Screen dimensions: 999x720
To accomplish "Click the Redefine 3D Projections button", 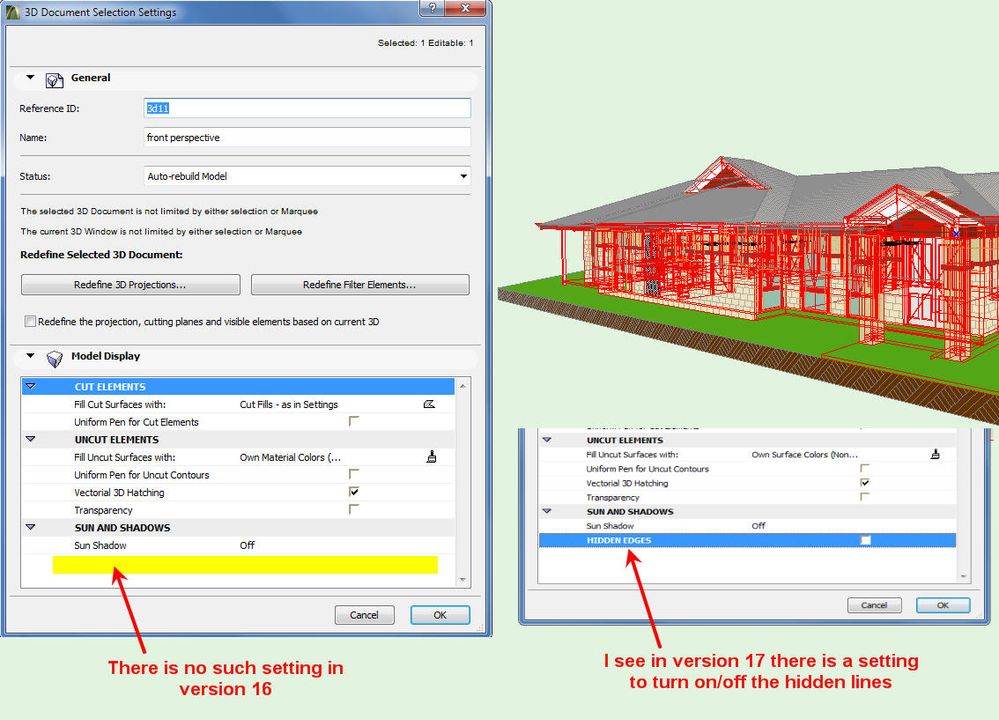I will tap(131, 285).
